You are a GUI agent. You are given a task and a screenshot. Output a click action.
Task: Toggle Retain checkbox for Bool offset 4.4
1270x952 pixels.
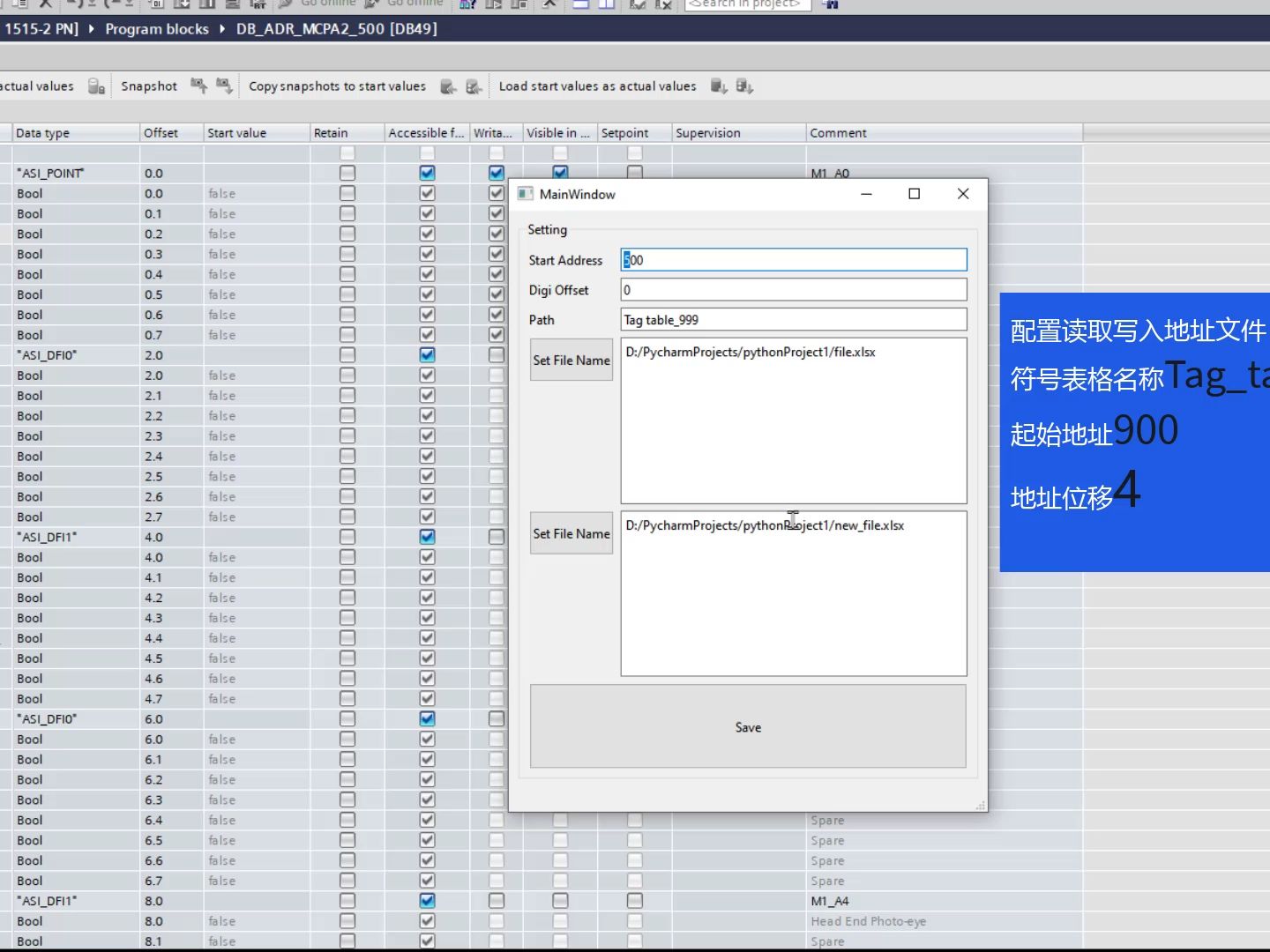[347, 637]
